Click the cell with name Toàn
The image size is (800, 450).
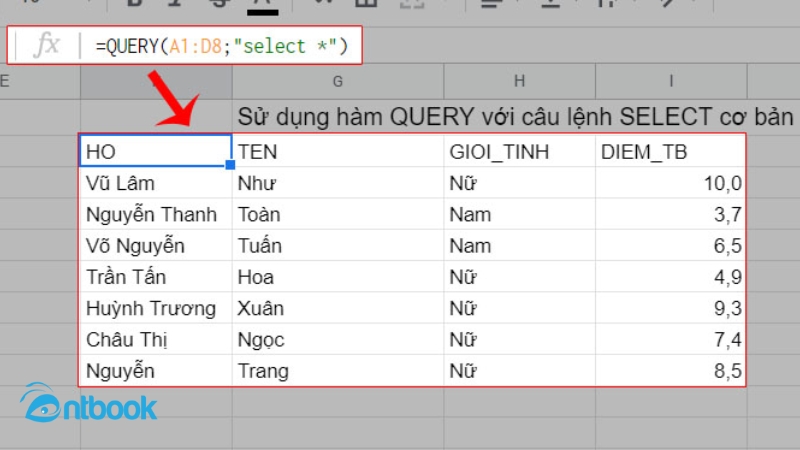(x=338, y=214)
